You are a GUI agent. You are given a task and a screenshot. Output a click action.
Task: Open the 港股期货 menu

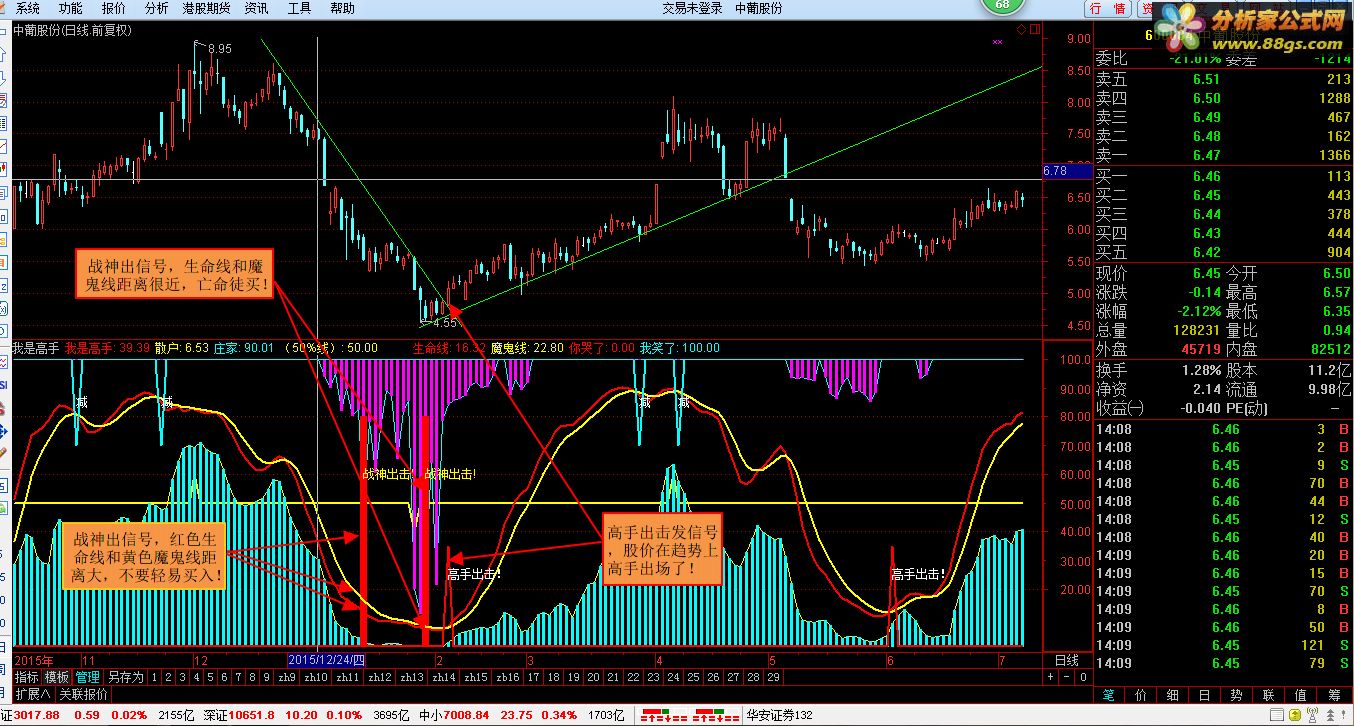(206, 8)
